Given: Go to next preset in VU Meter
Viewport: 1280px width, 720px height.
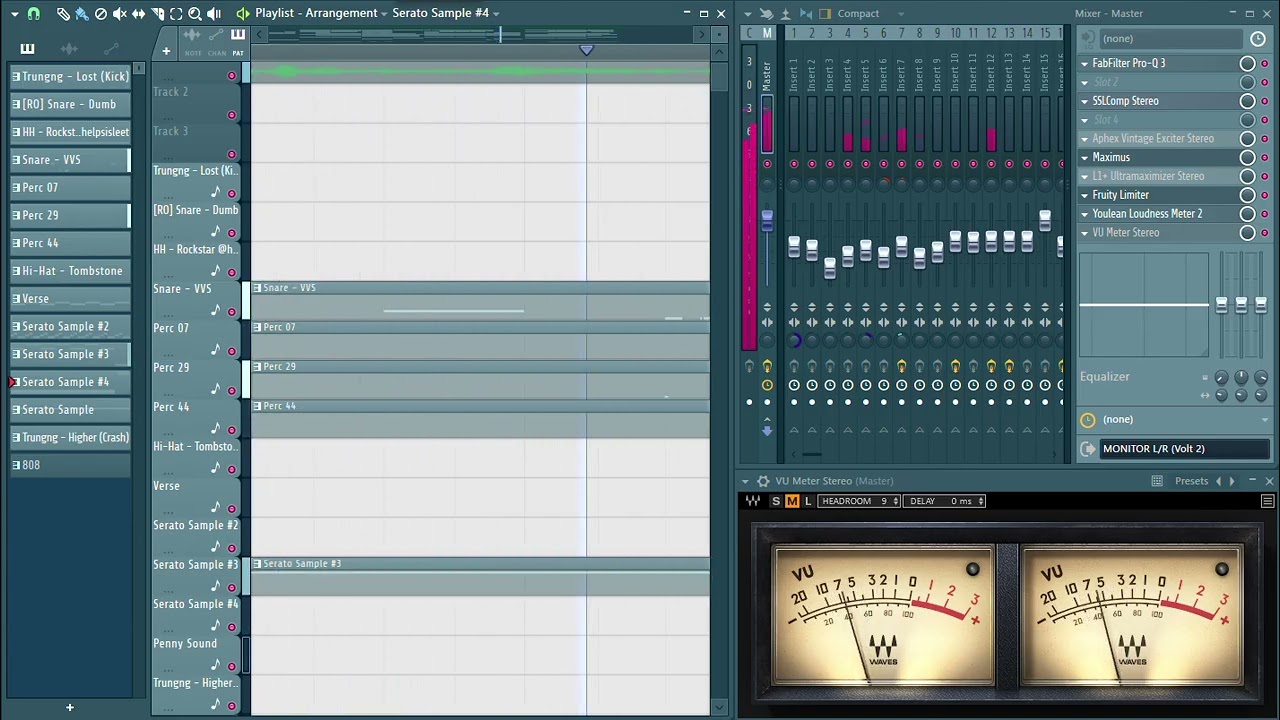Looking at the screenshot, I should (1232, 481).
